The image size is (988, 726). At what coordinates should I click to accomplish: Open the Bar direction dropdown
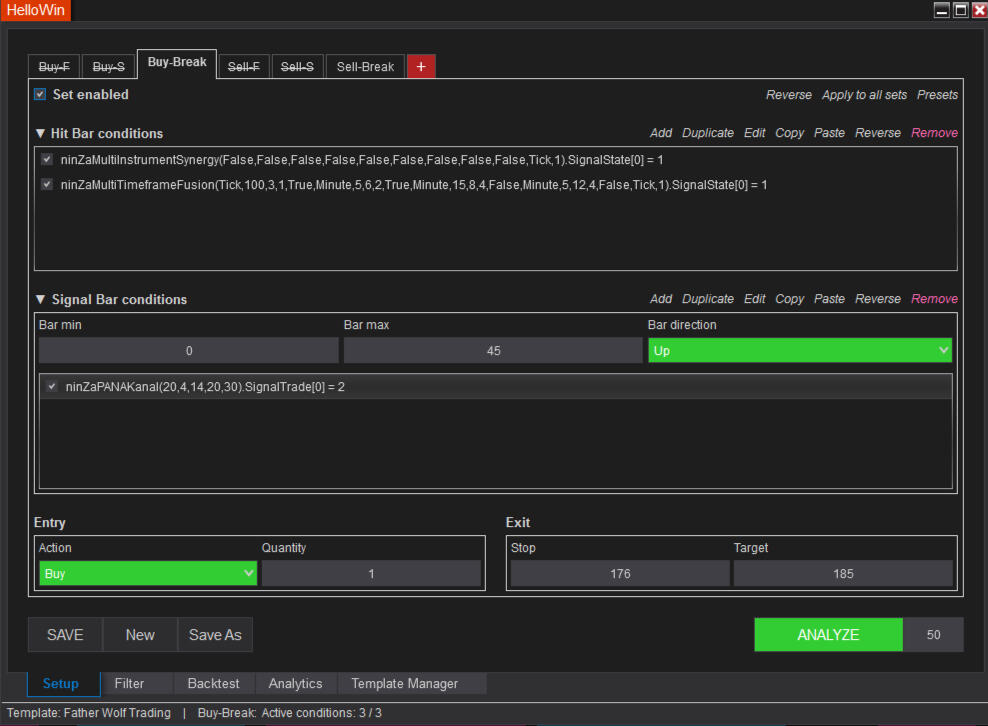click(x=799, y=351)
